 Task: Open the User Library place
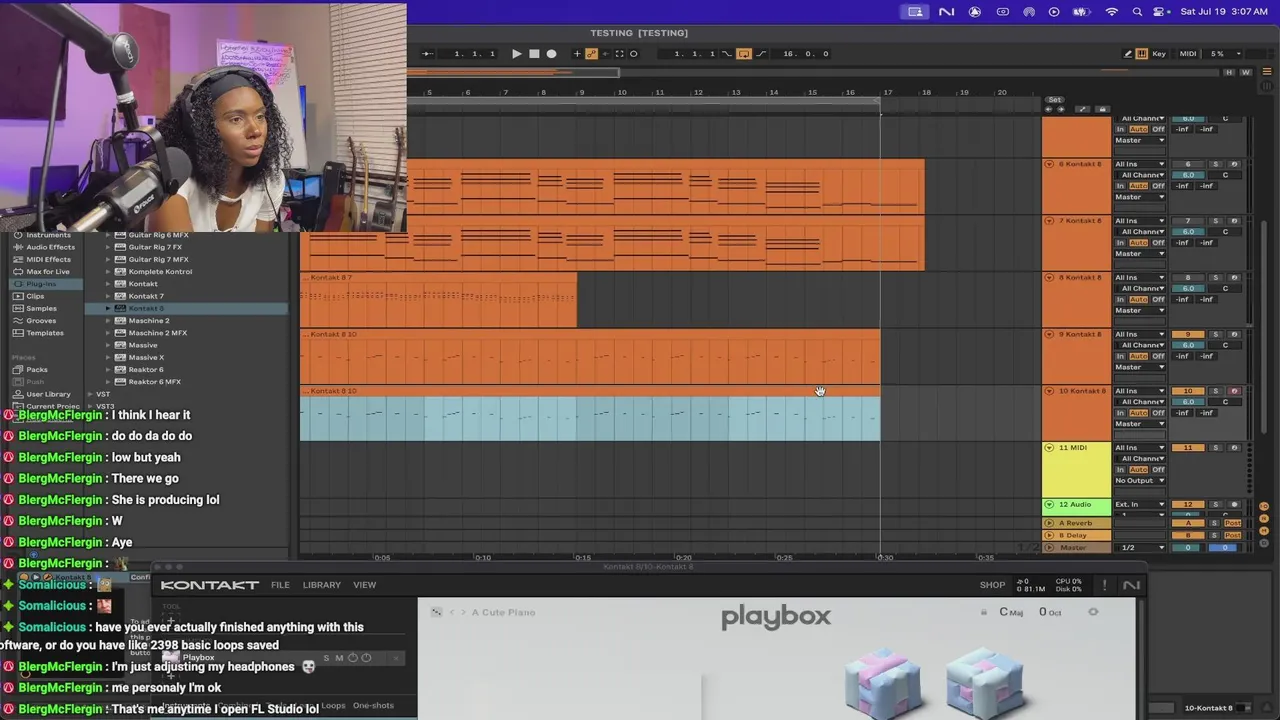coord(48,394)
